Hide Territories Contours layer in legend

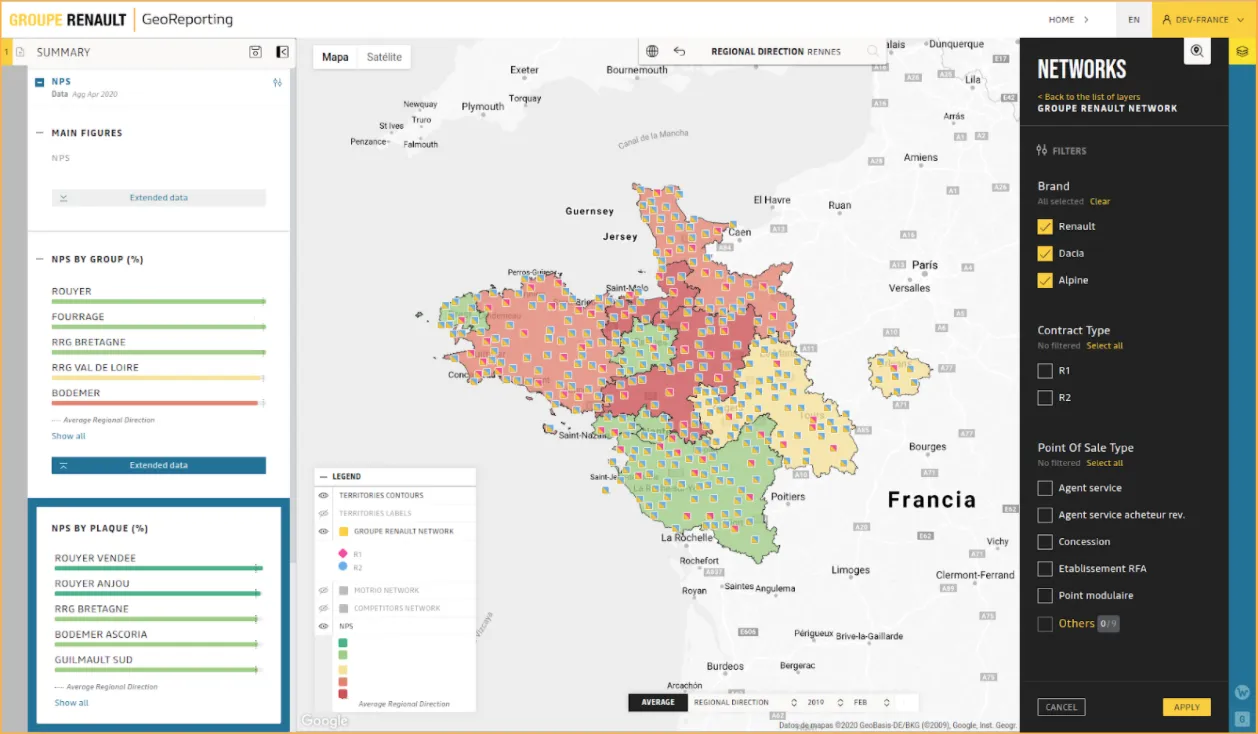(x=324, y=495)
